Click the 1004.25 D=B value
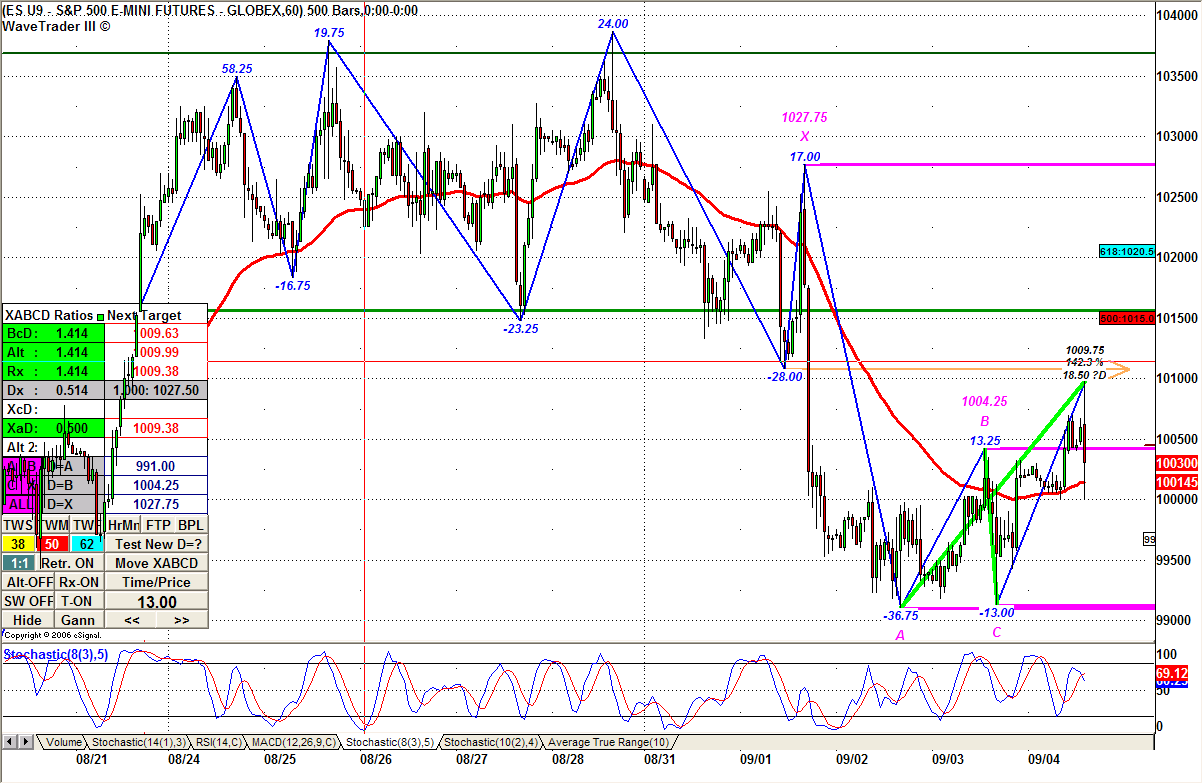The width and height of the screenshot is (1203, 784). point(157,485)
